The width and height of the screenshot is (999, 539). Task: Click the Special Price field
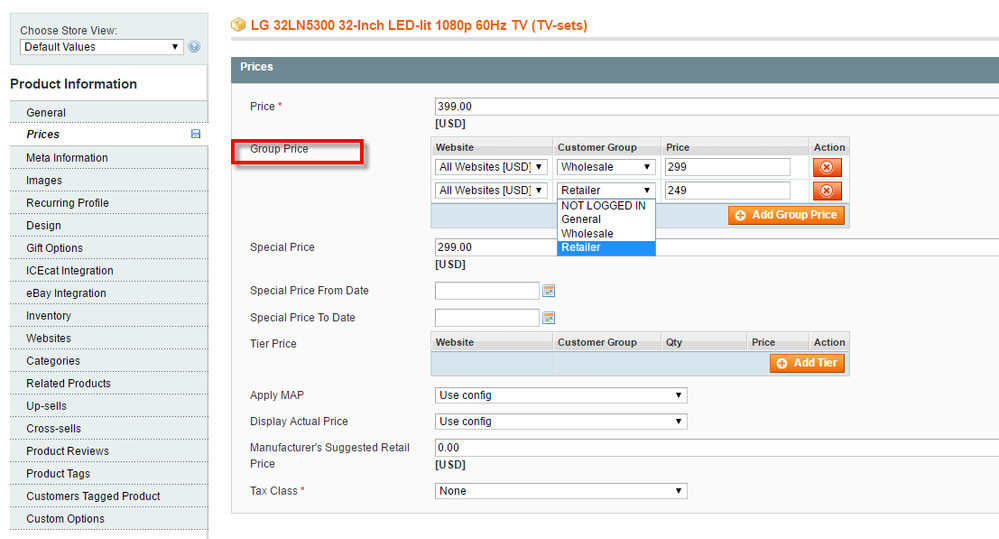[717, 247]
